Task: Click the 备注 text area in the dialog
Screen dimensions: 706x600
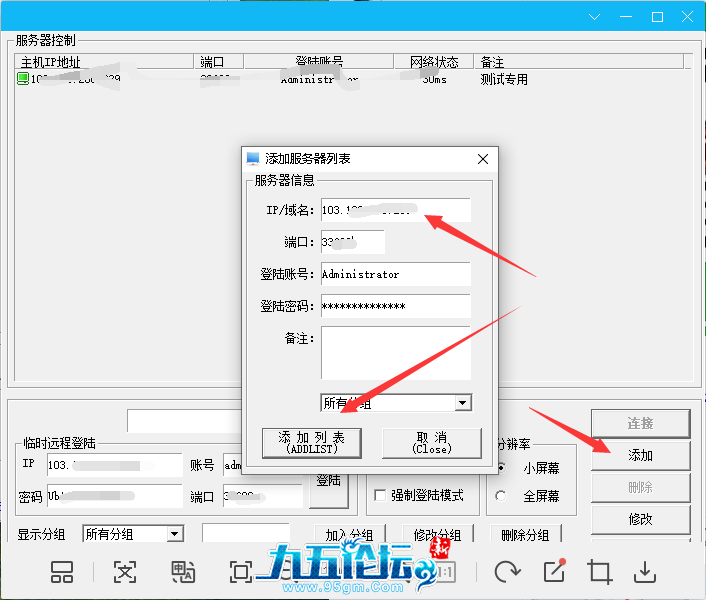Action: click(x=395, y=353)
